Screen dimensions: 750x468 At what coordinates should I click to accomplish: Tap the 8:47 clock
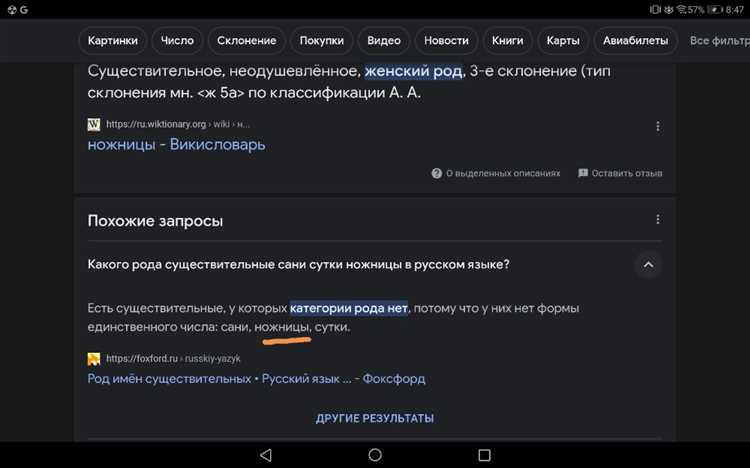tap(734, 10)
